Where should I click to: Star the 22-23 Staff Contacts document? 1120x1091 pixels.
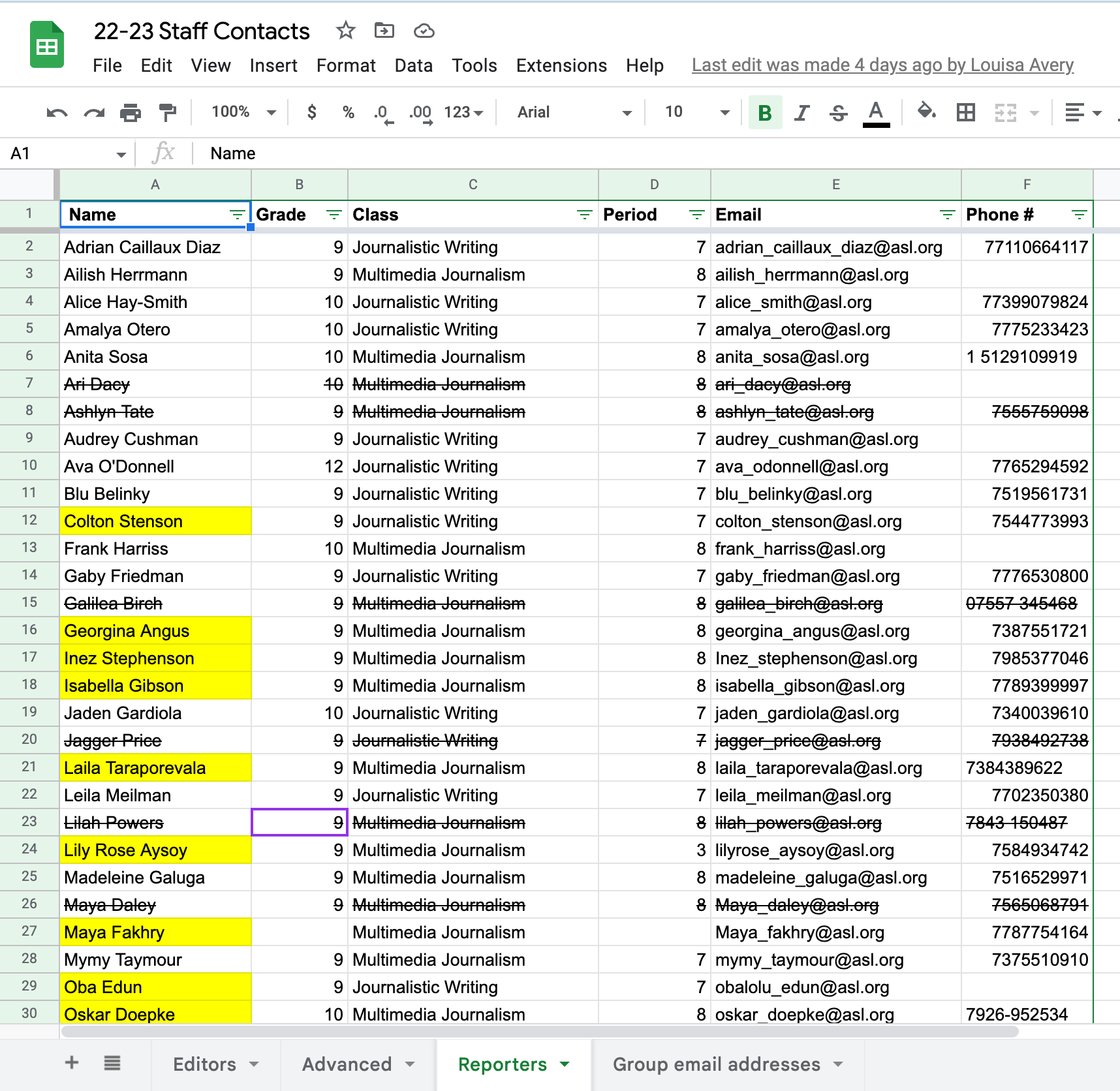(345, 31)
